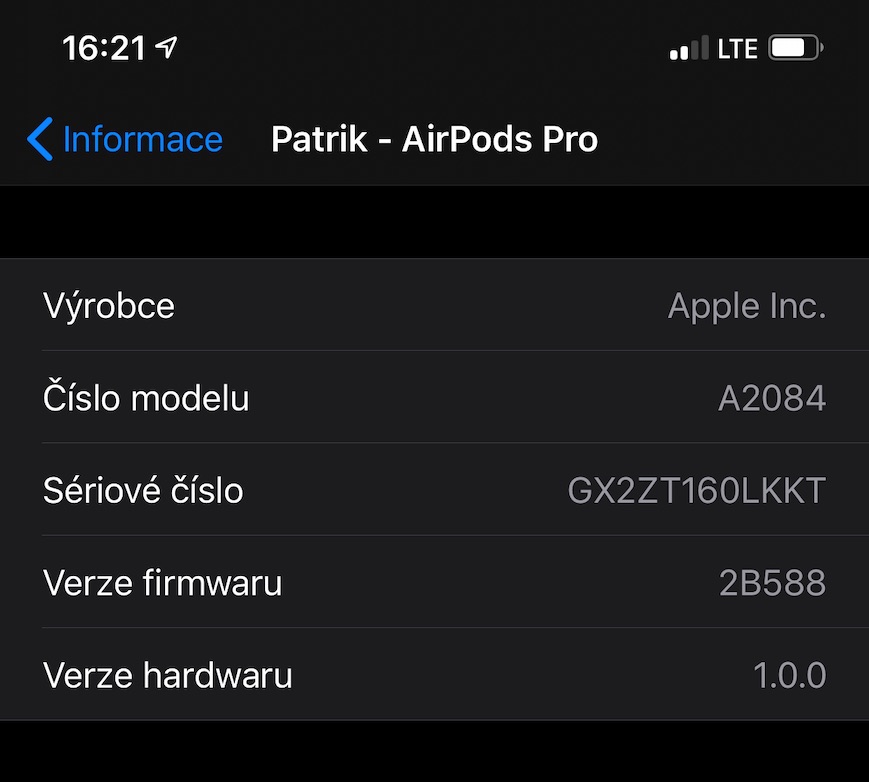Tap the LTE network indicator
This screenshot has width=869, height=782.
737,48
